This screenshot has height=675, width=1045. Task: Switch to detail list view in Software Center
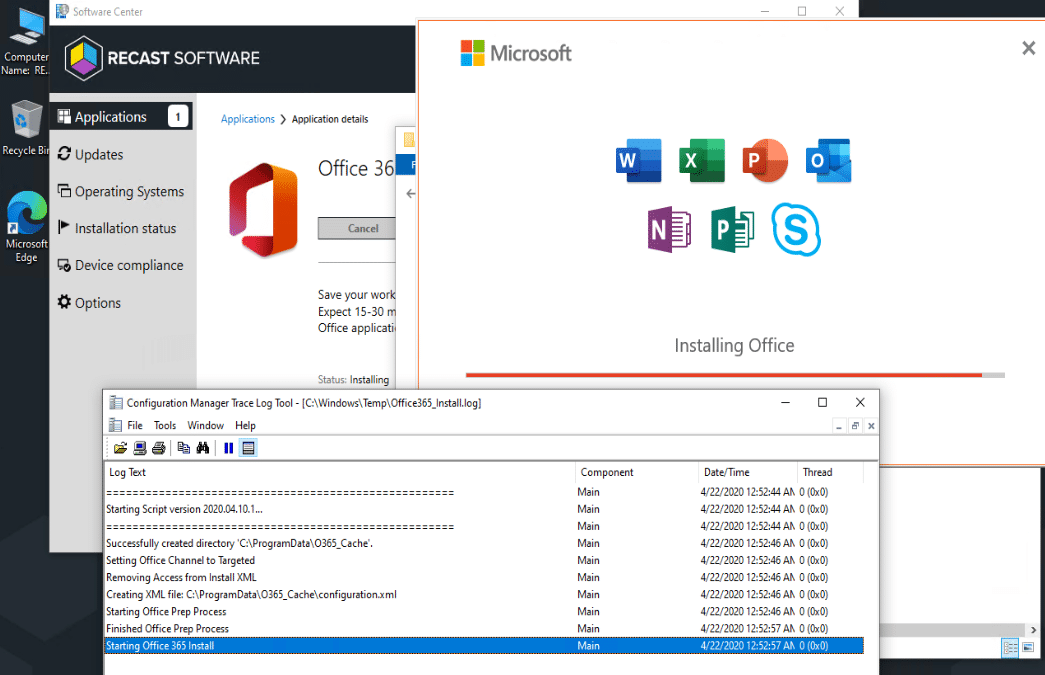[x=1009, y=648]
